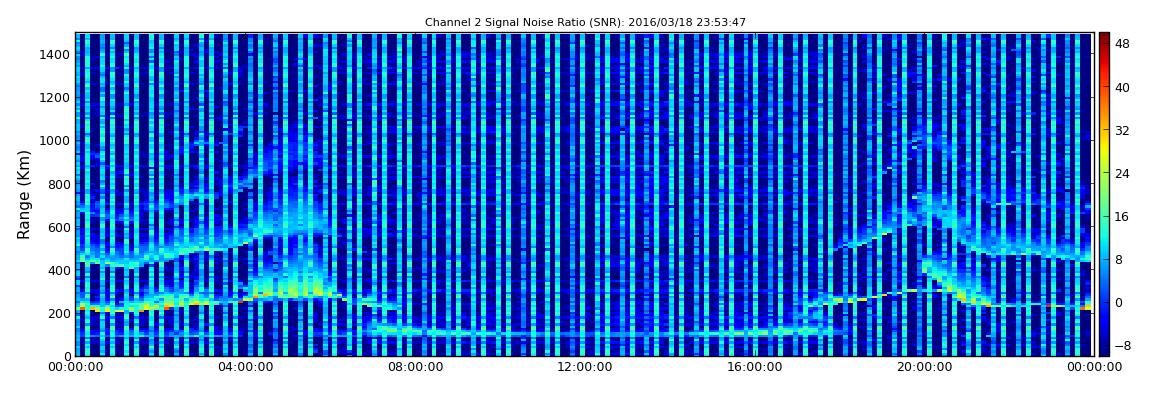This screenshot has width=1150, height=407.
Task: Click the 'Range (Km)' y-axis label
Action: point(24,194)
